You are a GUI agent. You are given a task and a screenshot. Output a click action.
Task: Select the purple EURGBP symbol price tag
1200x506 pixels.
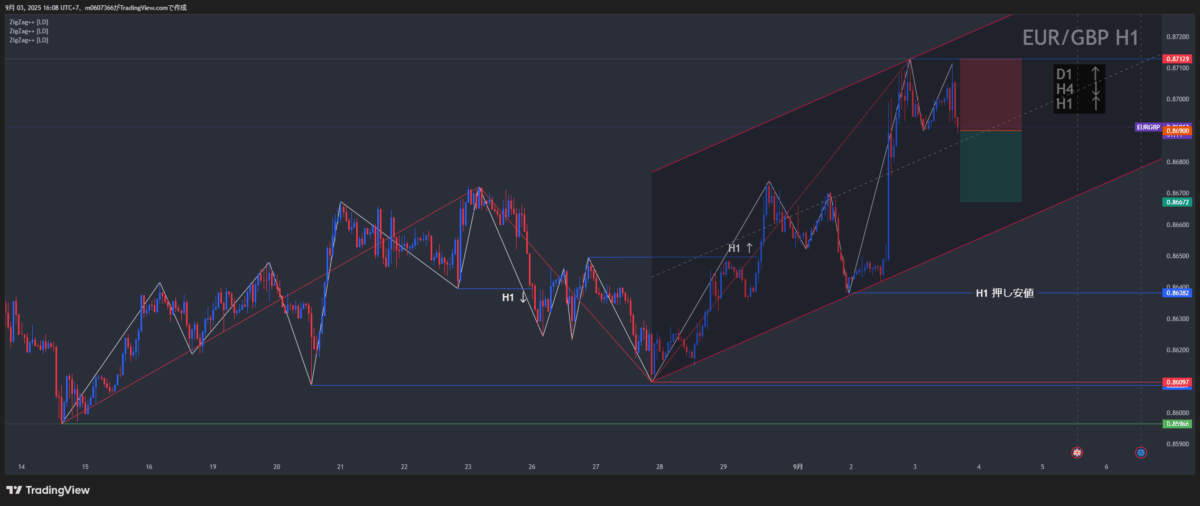pyautogui.click(x=1147, y=127)
